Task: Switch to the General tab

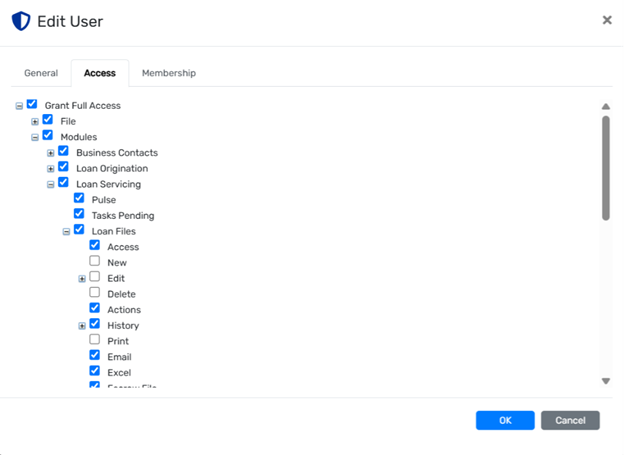Action: [x=41, y=73]
